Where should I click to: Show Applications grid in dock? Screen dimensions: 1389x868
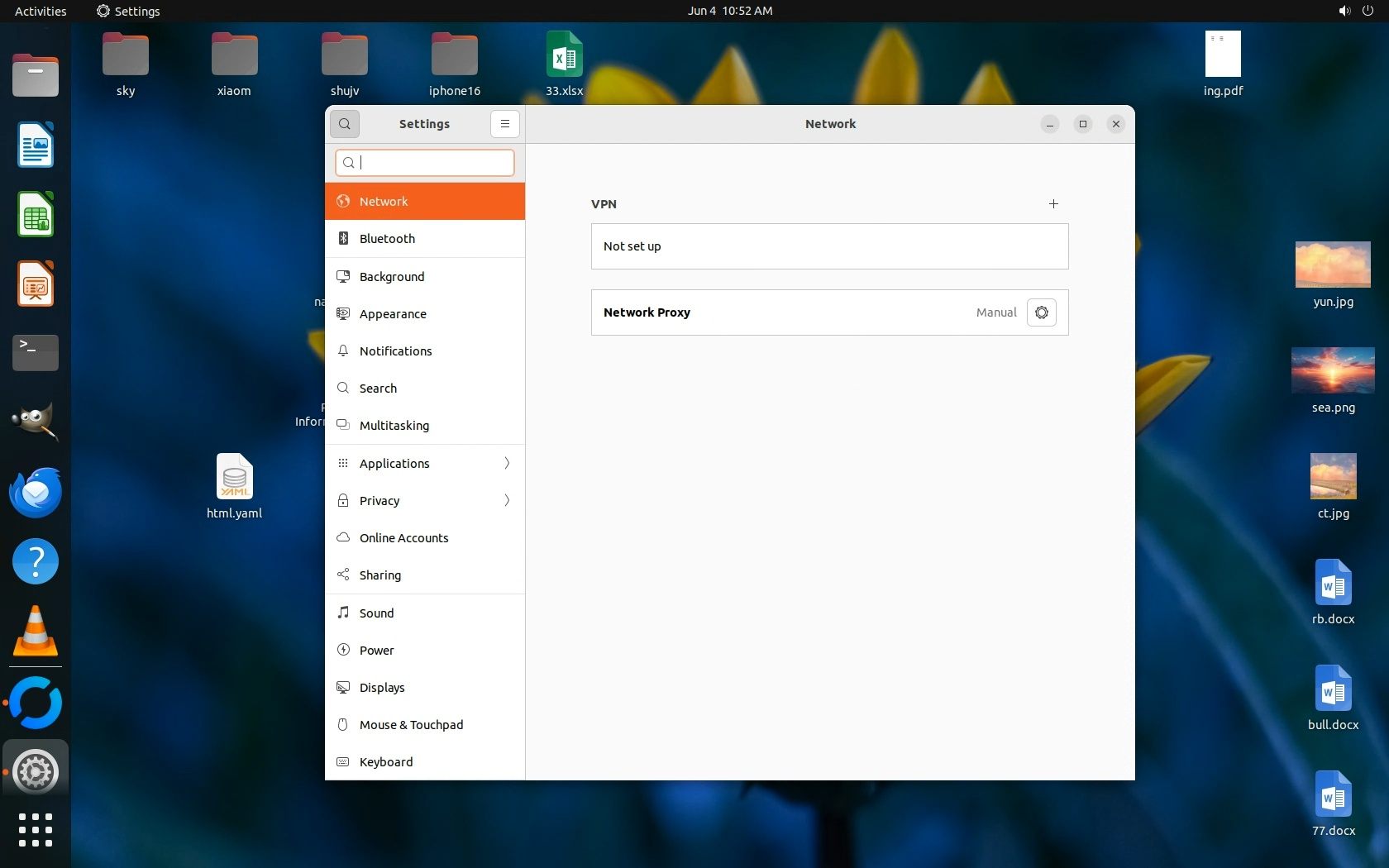[x=36, y=829]
